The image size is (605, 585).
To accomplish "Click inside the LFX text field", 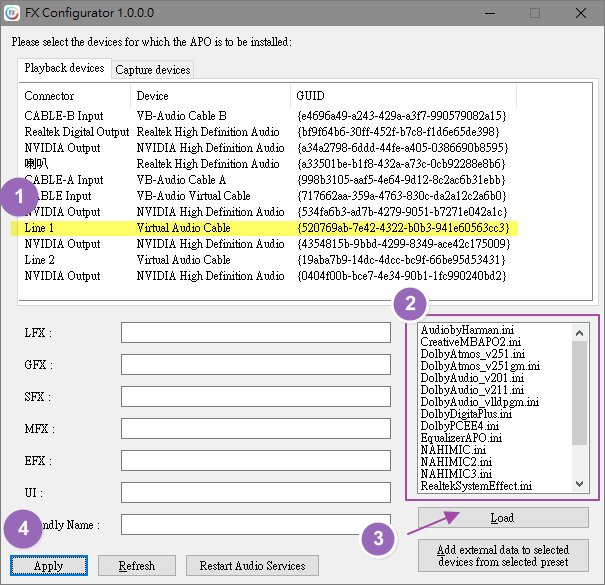I will tap(255, 334).
